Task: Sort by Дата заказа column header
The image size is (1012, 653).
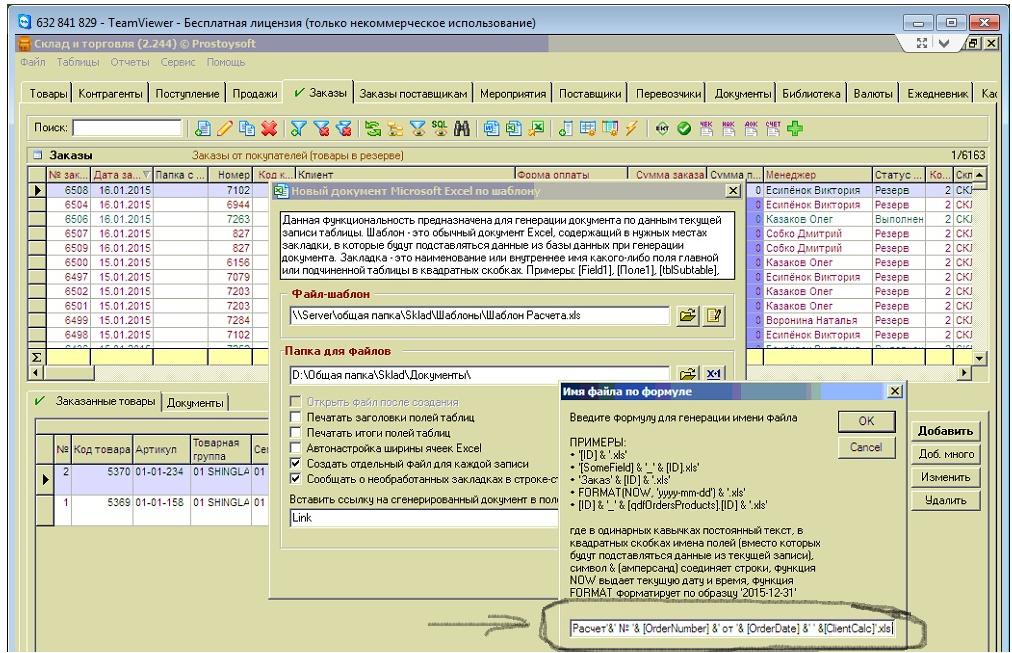Action: tap(120, 174)
